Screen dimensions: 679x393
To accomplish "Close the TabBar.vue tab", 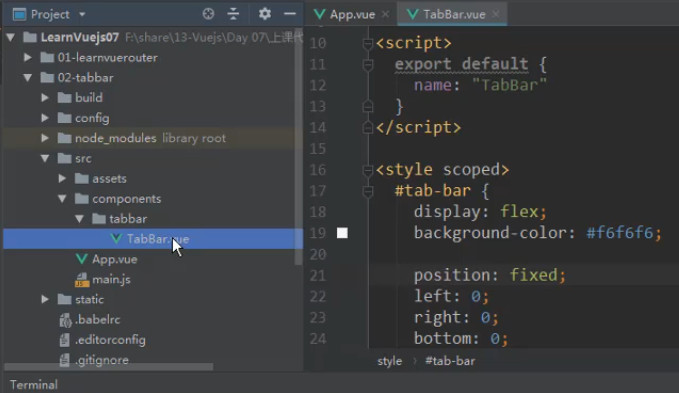I will [496, 14].
